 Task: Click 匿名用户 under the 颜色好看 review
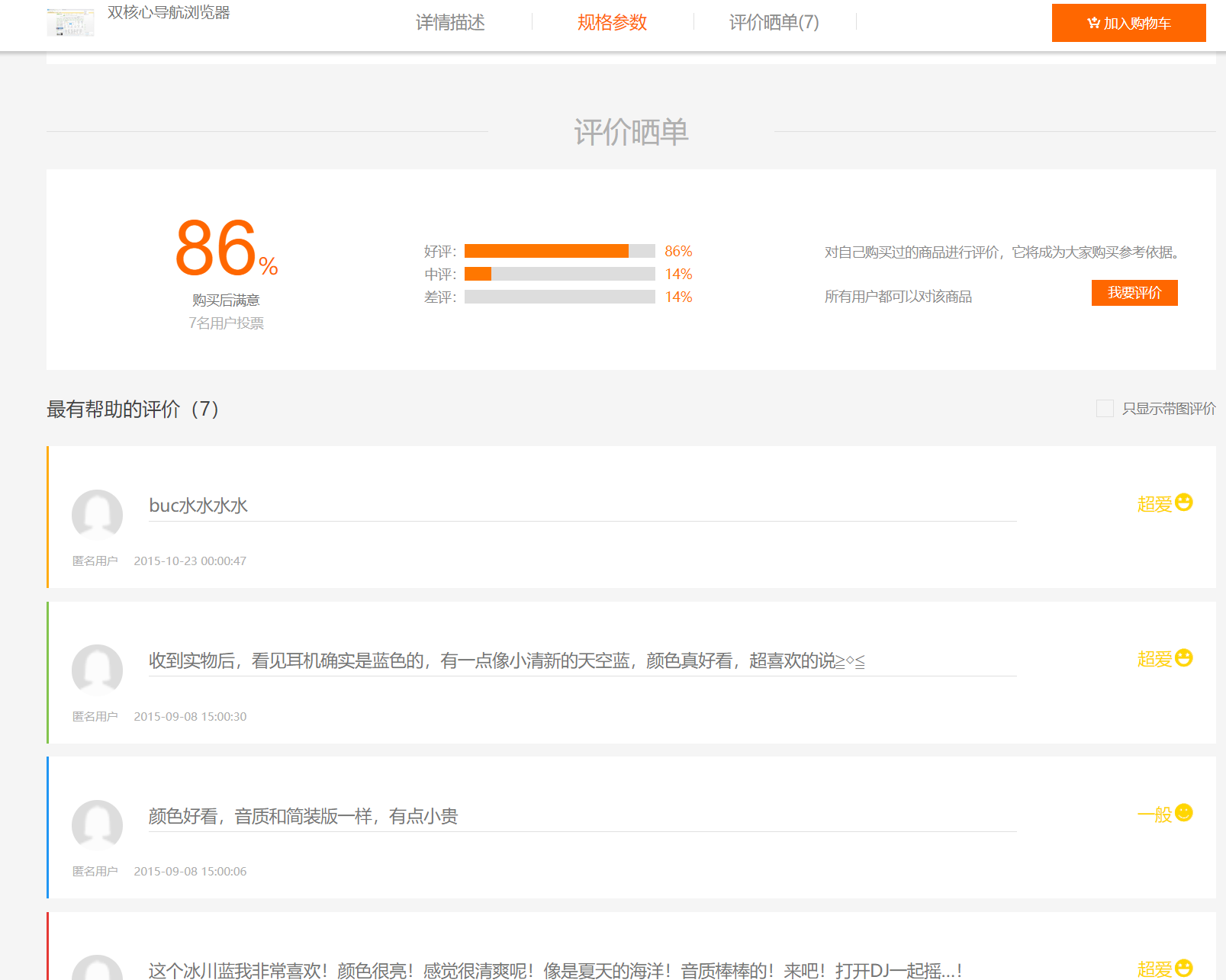tap(95, 871)
